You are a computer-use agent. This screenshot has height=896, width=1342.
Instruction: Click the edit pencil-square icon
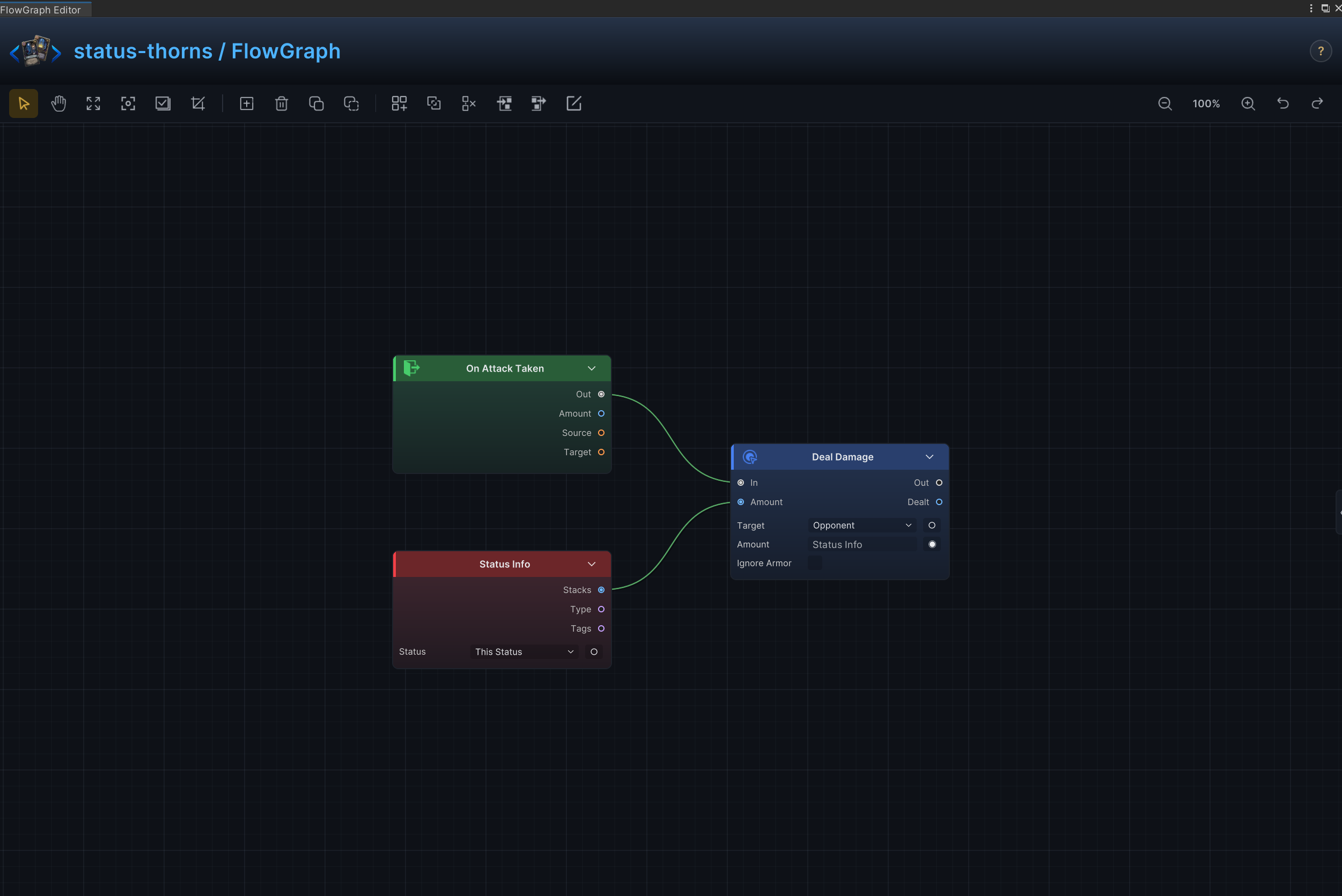tap(573, 103)
